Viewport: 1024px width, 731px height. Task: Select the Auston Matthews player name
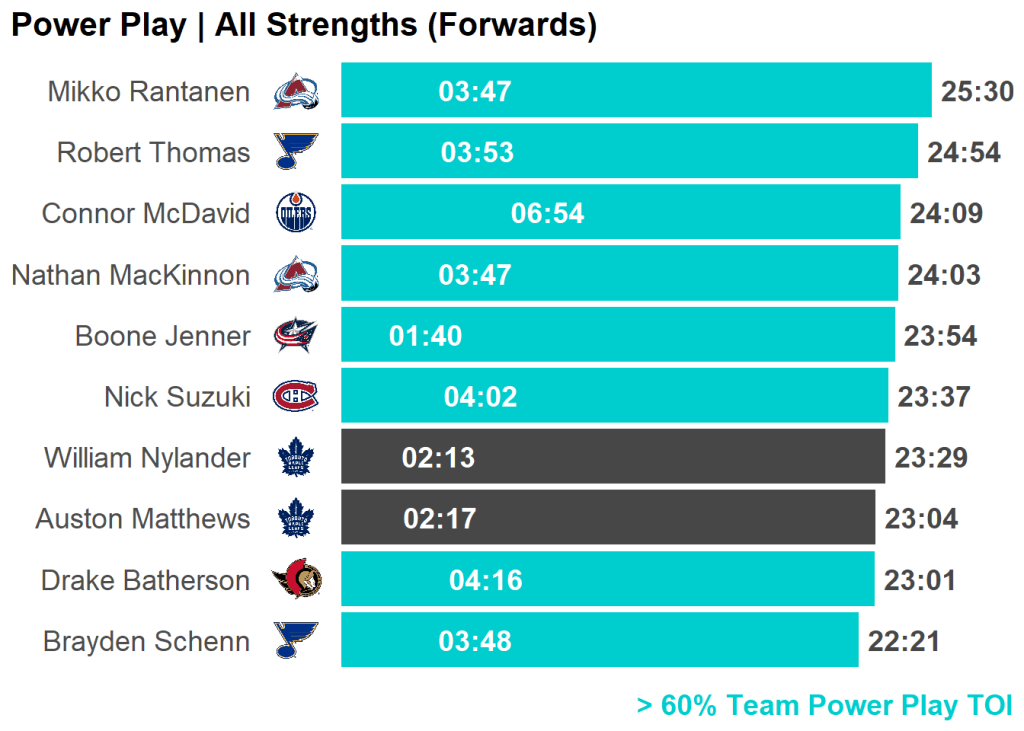[x=143, y=519]
